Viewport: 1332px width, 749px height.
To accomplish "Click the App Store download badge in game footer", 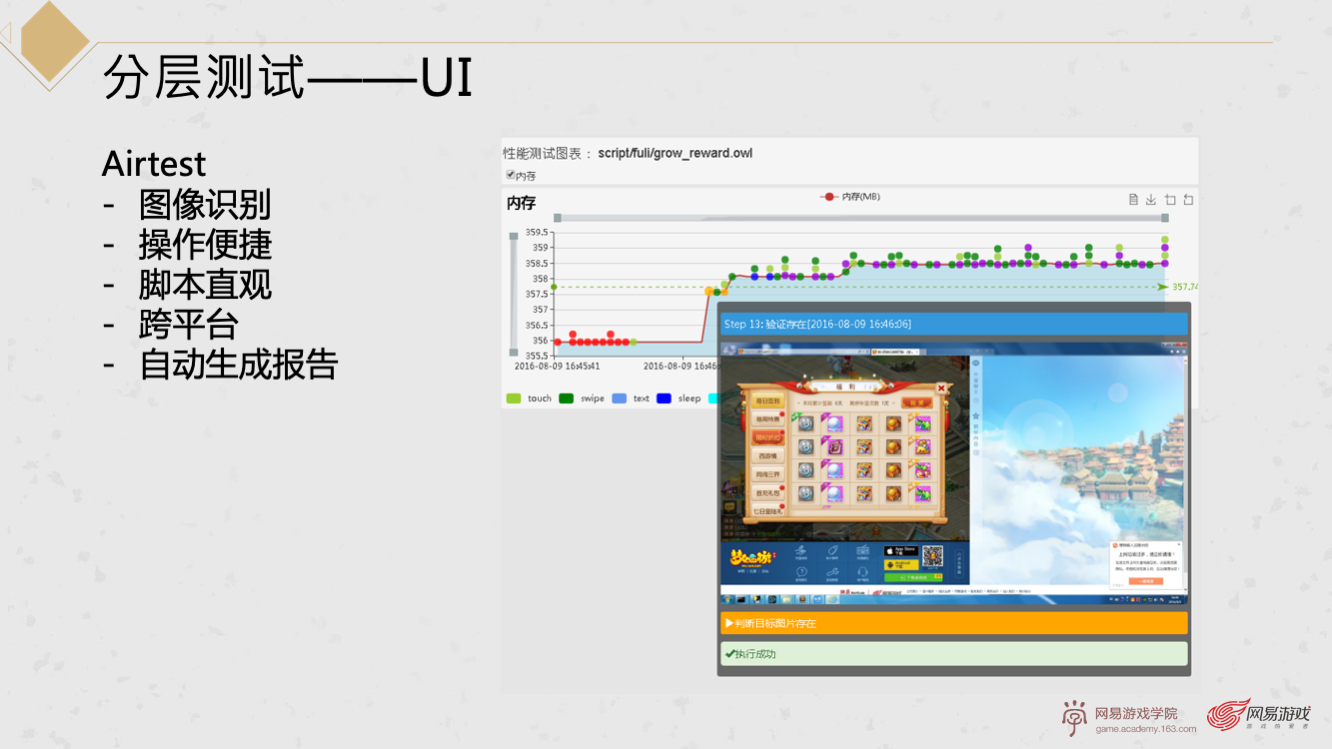I will [x=902, y=551].
